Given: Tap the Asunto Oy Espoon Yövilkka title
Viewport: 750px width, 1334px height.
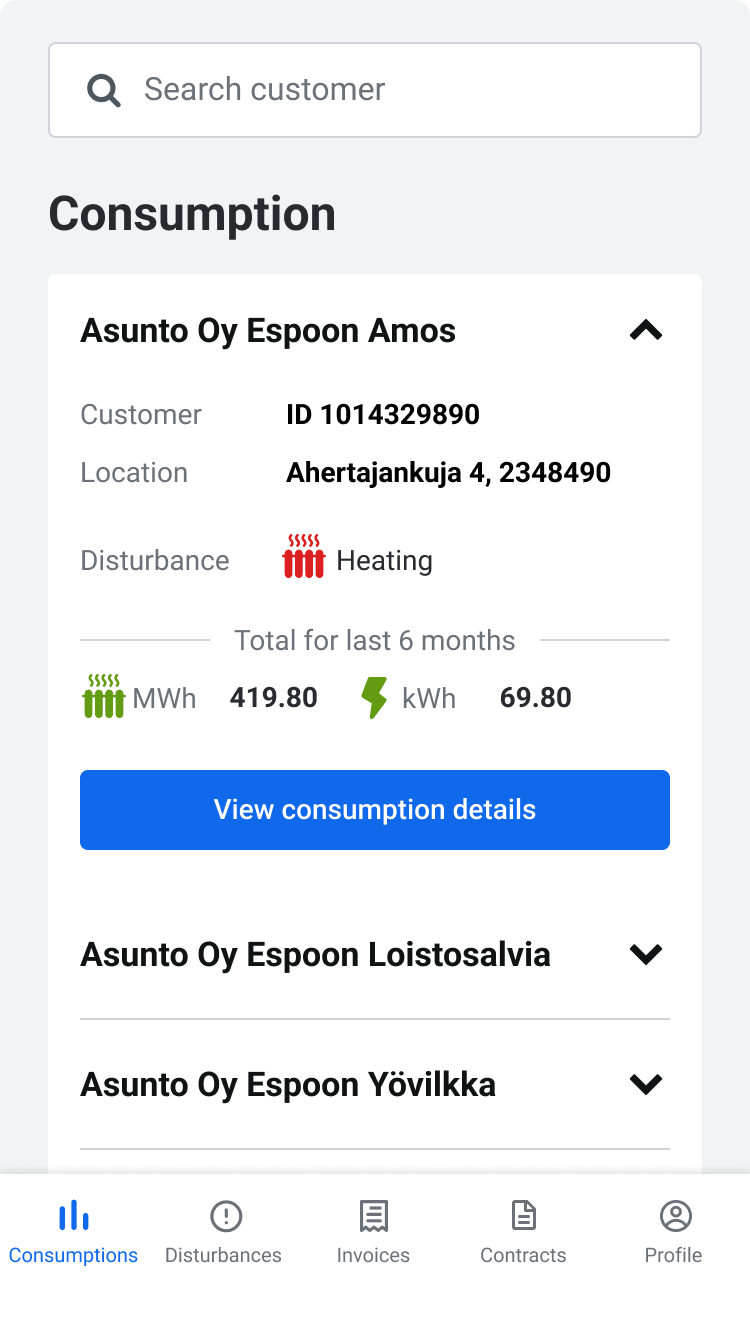Looking at the screenshot, I should pyautogui.click(x=288, y=1084).
